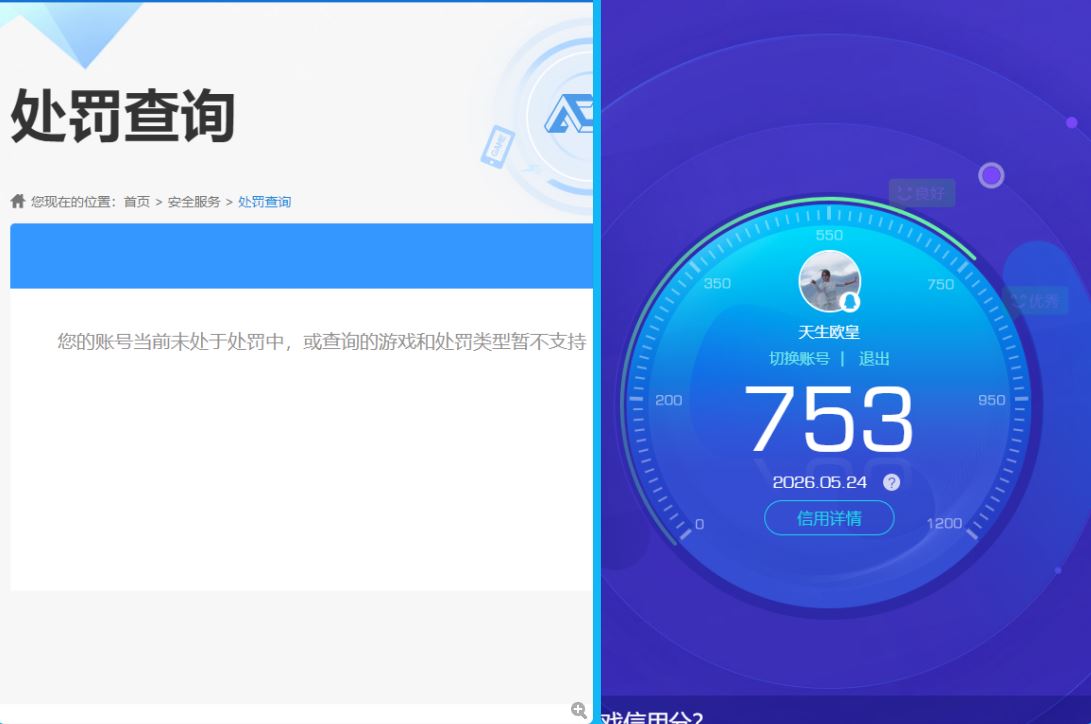Screen dimensions: 1091x724
Task: Click the 200 gauge label
Action: tap(669, 400)
